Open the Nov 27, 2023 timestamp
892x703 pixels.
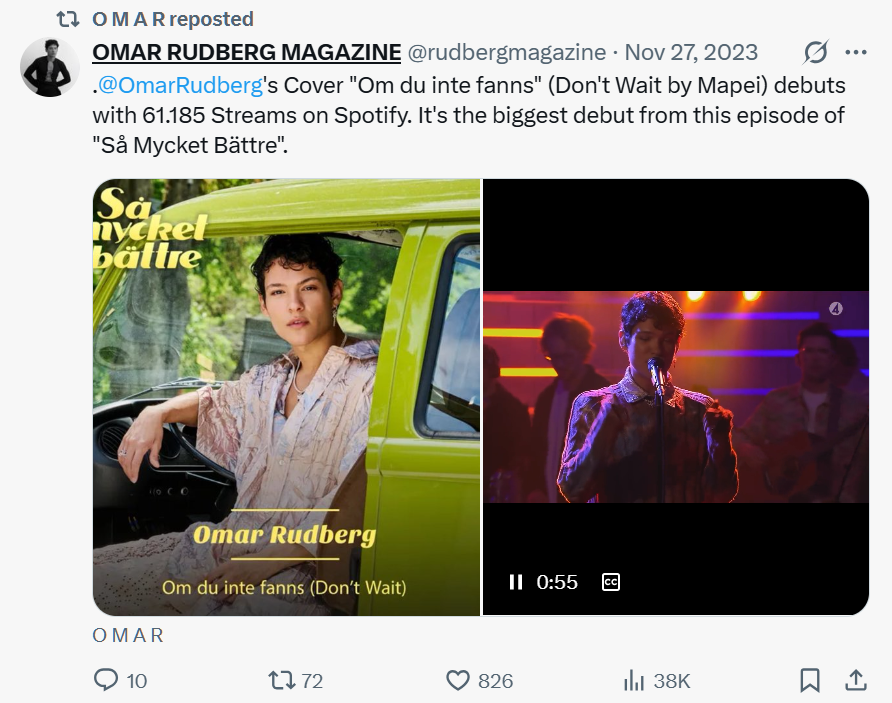[691, 52]
